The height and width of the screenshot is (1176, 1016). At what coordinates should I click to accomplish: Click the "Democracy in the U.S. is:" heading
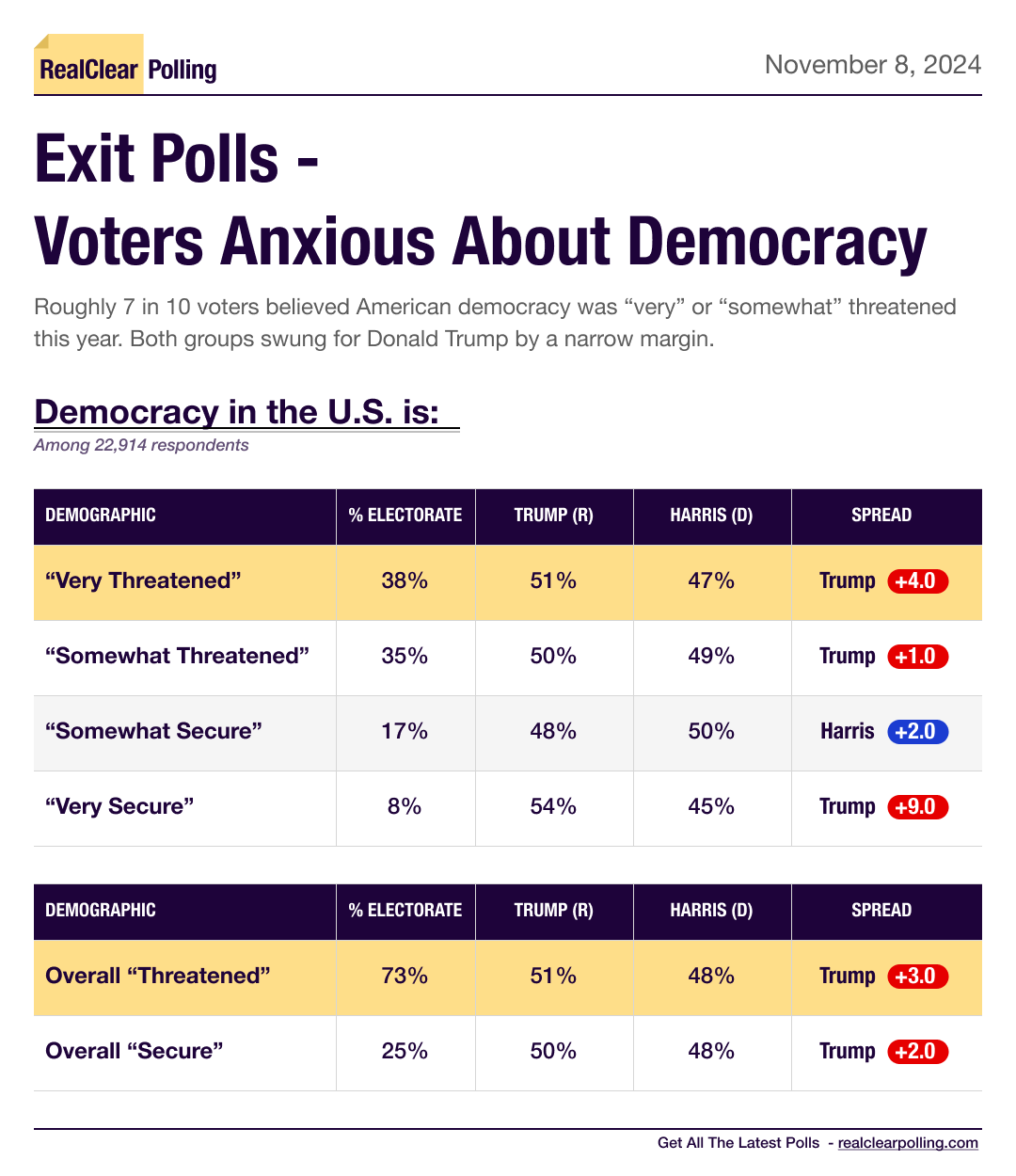[237, 412]
